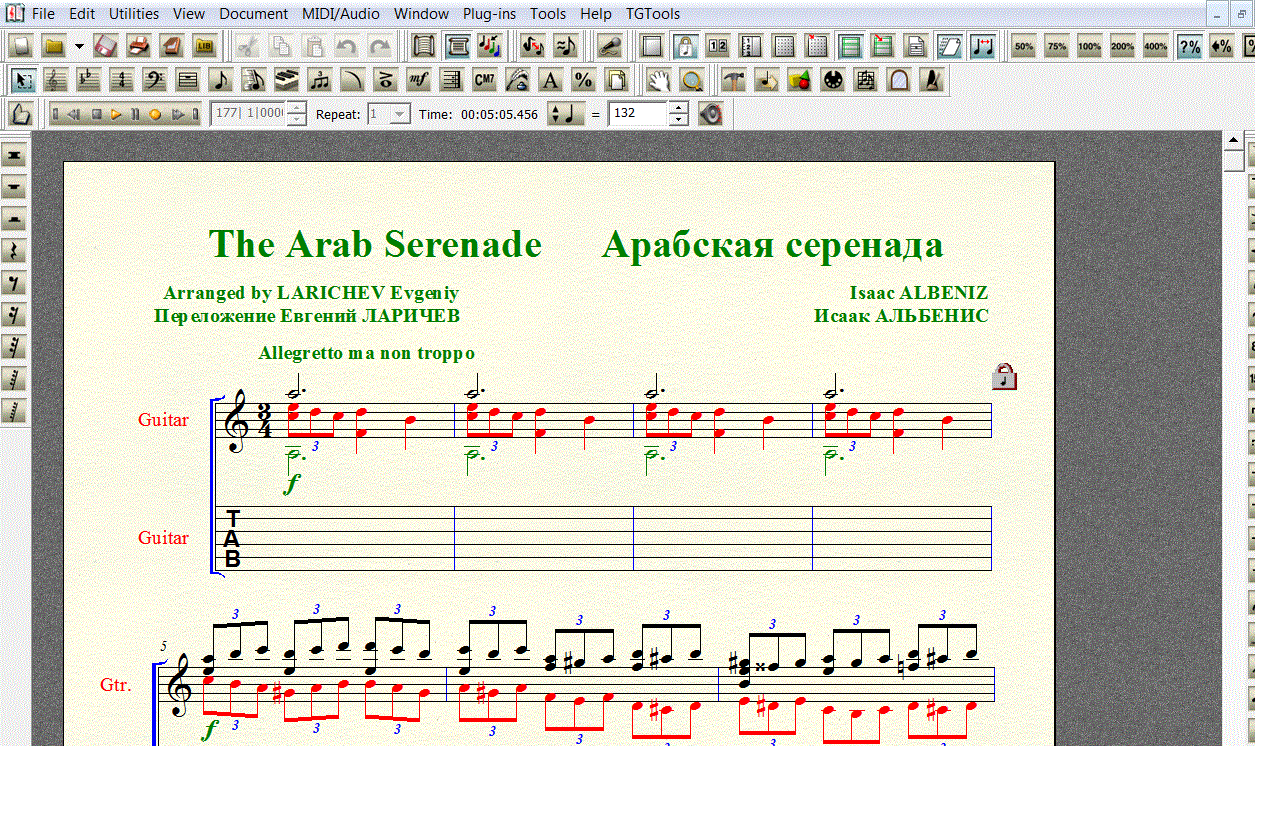Open the Repeat count dropdown
The height and width of the screenshot is (813, 1274).
tap(399, 114)
